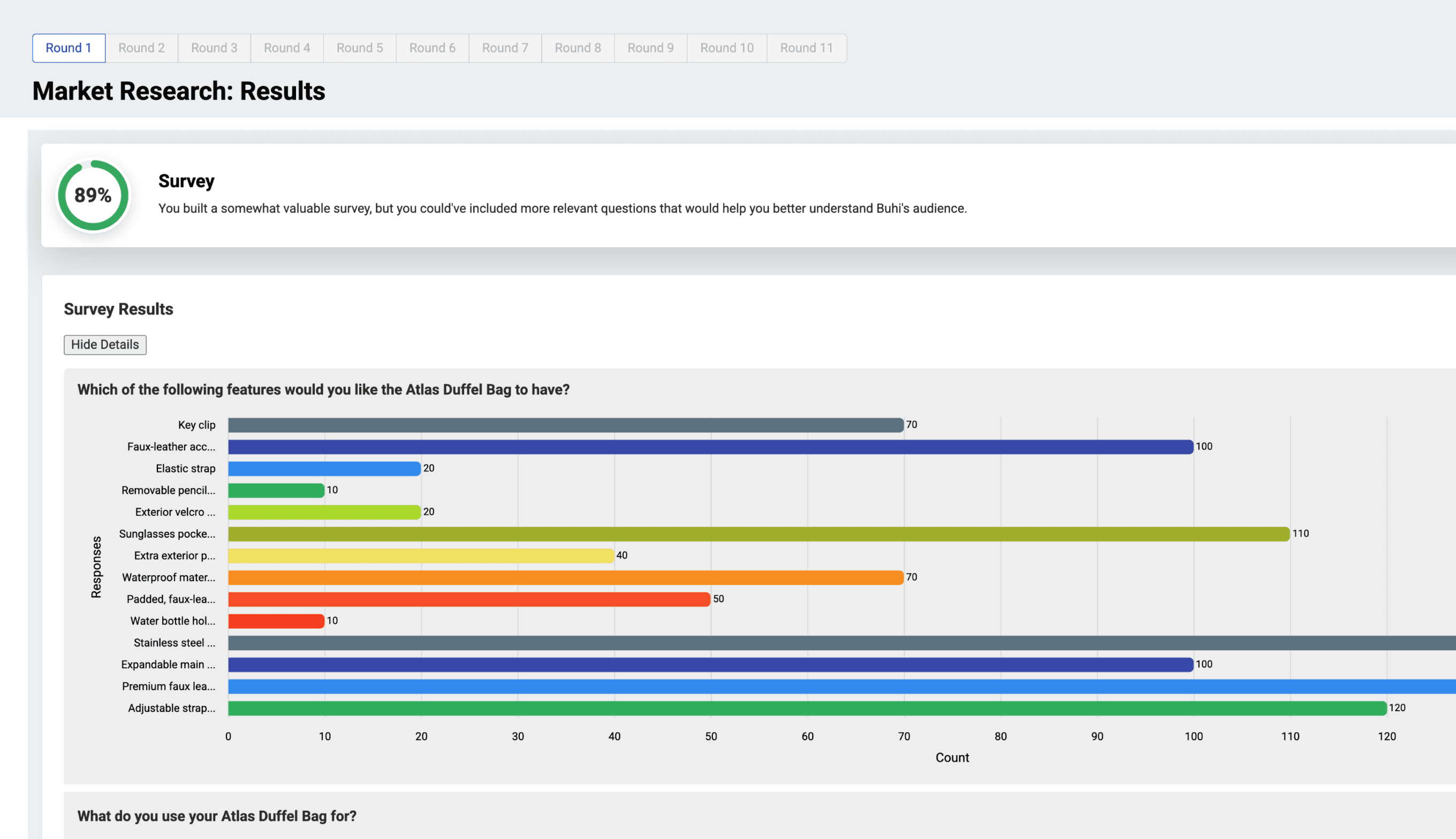Click the Faux-leather accents navy bar
Screen dimensions: 1456x839
(x=710, y=447)
